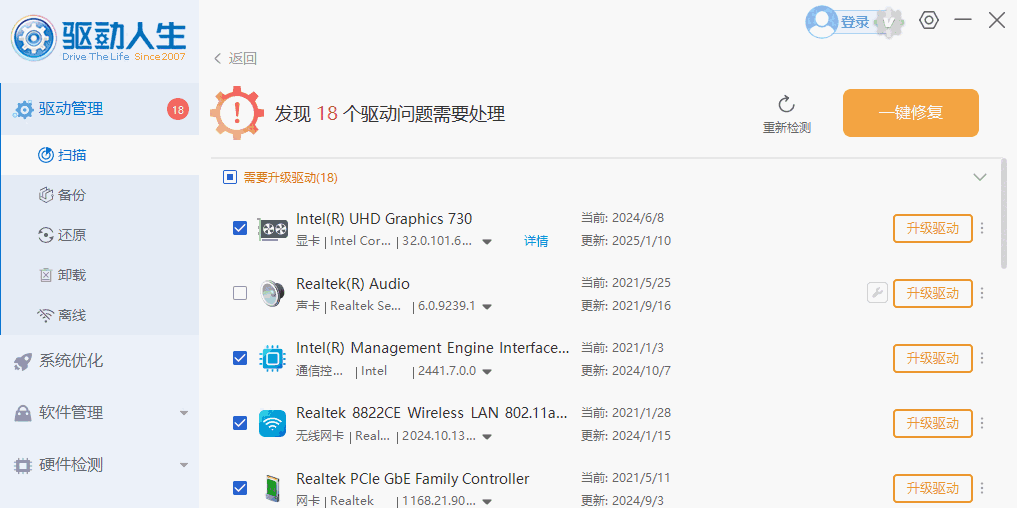Expand the 软件管理 submenu arrow
The height and width of the screenshot is (508, 1017).
[x=184, y=413]
